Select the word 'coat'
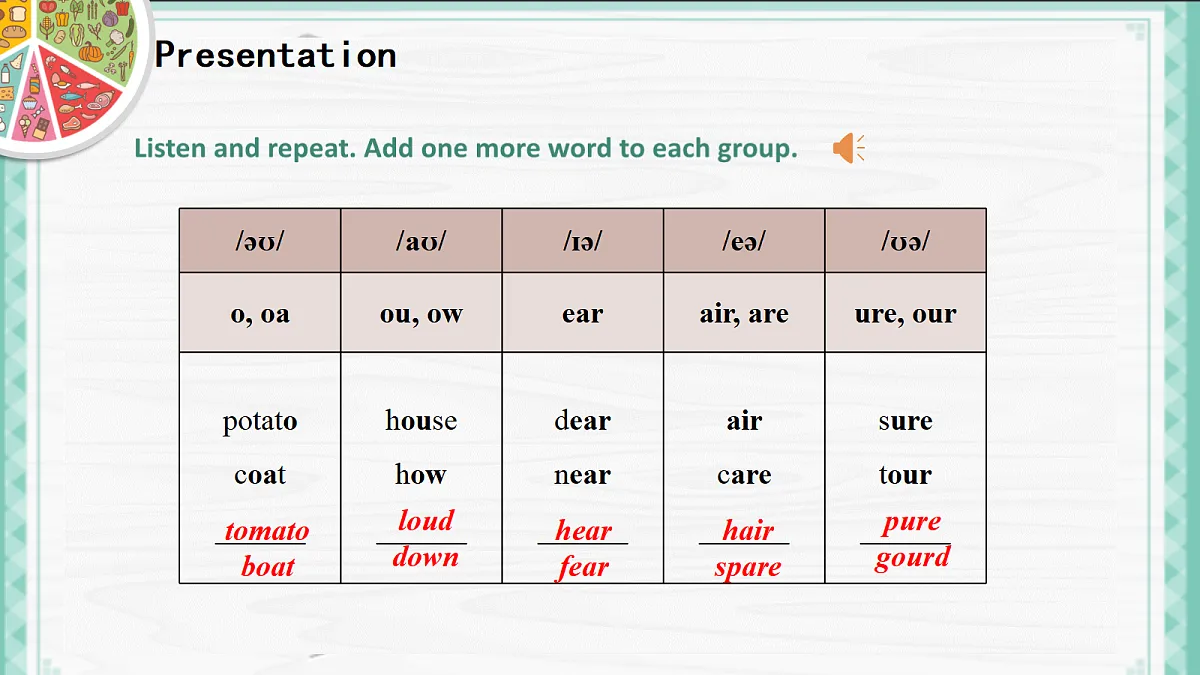The image size is (1200, 675). pos(260,475)
